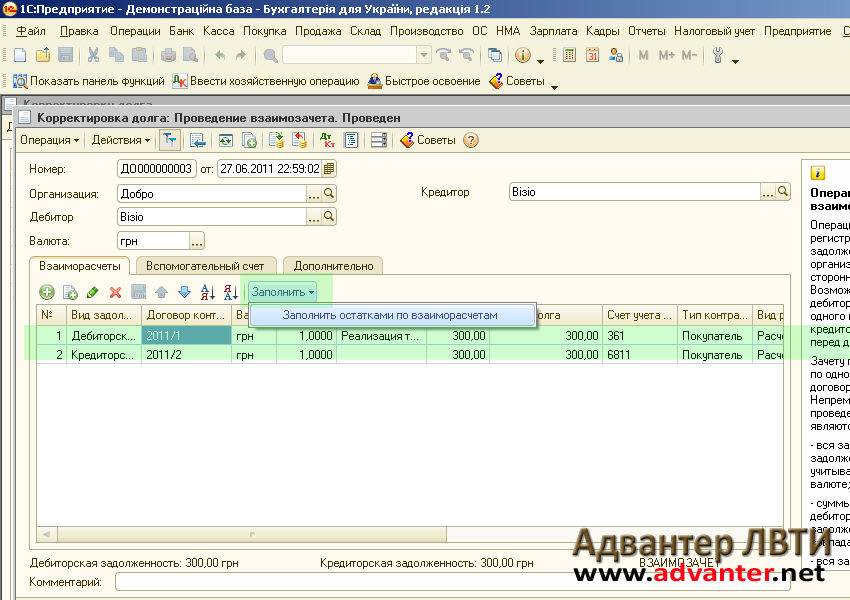The height and width of the screenshot is (600, 850).
Task: Open the Calculator icon
Action: [x=569, y=55]
